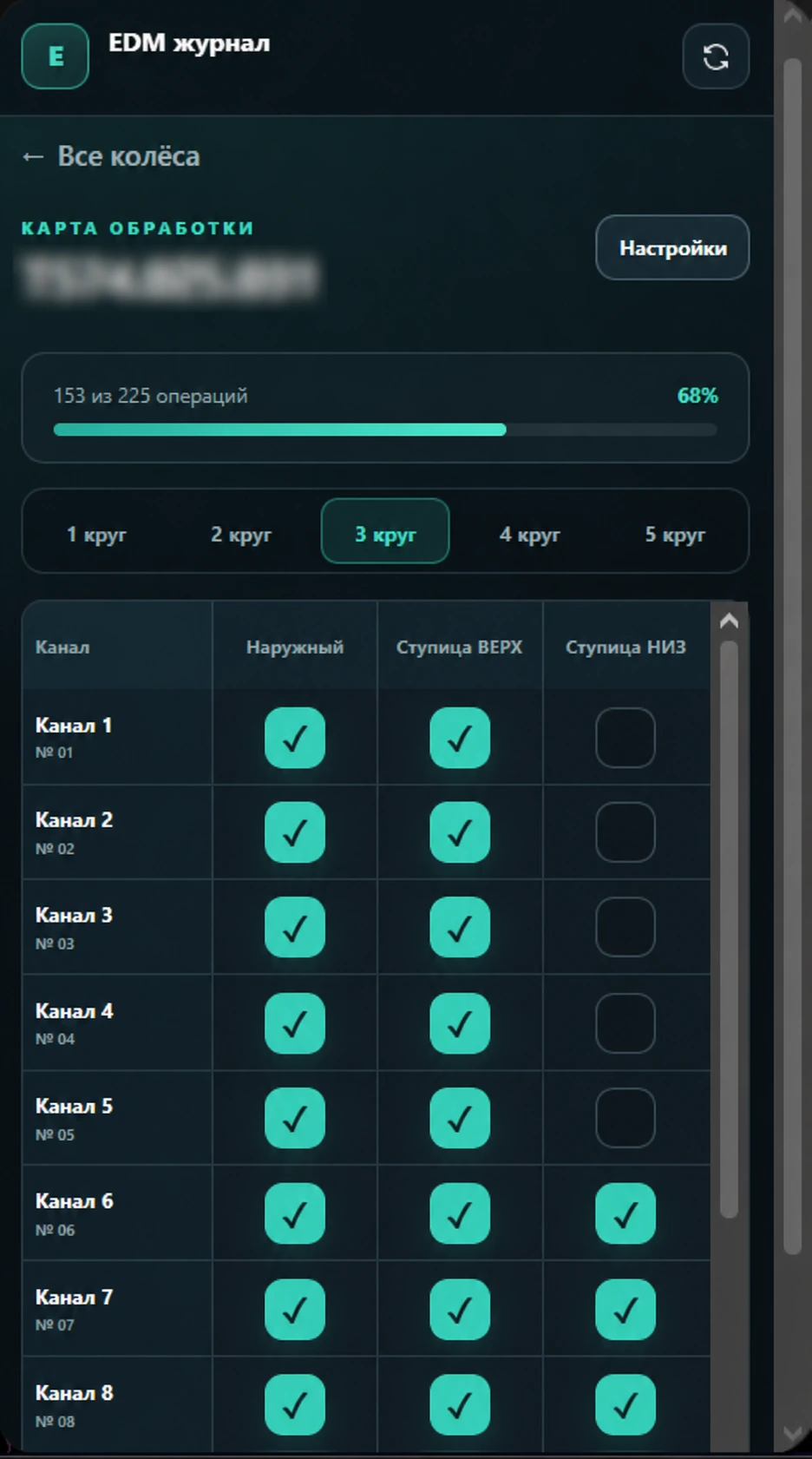Click the Канал 8 row label
812x1459 pixels.
pyautogui.click(x=74, y=1393)
